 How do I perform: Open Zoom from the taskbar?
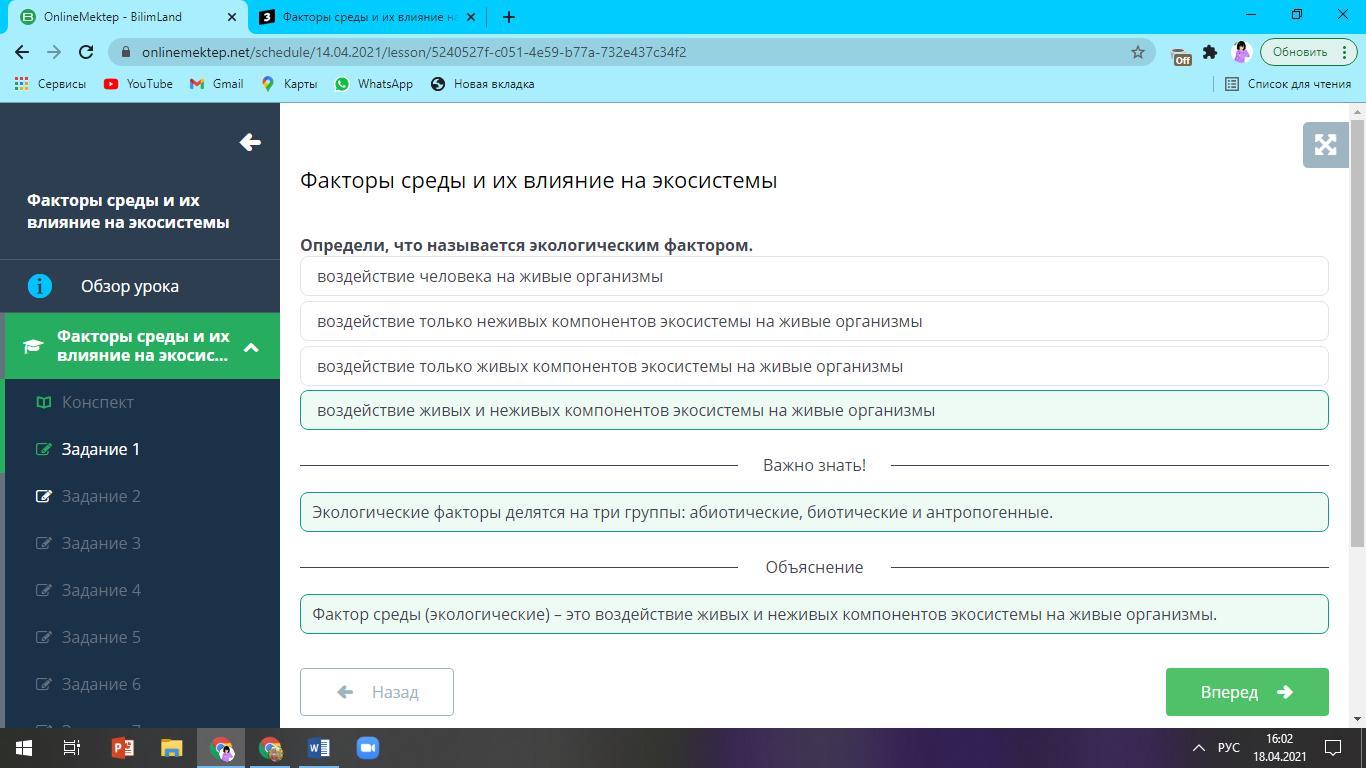click(x=368, y=748)
